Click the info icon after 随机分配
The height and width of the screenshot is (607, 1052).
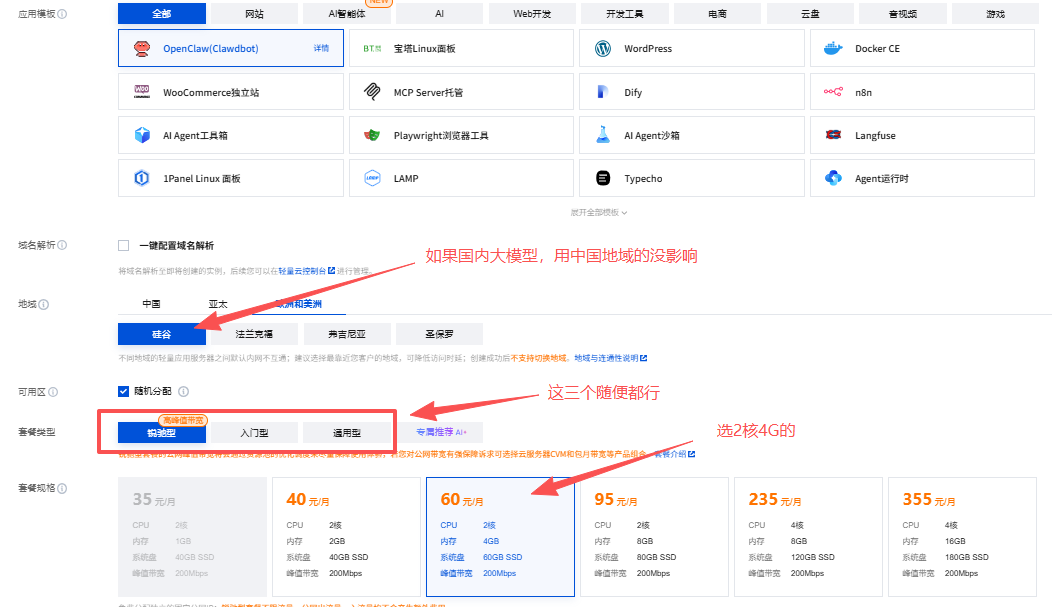click(x=183, y=391)
